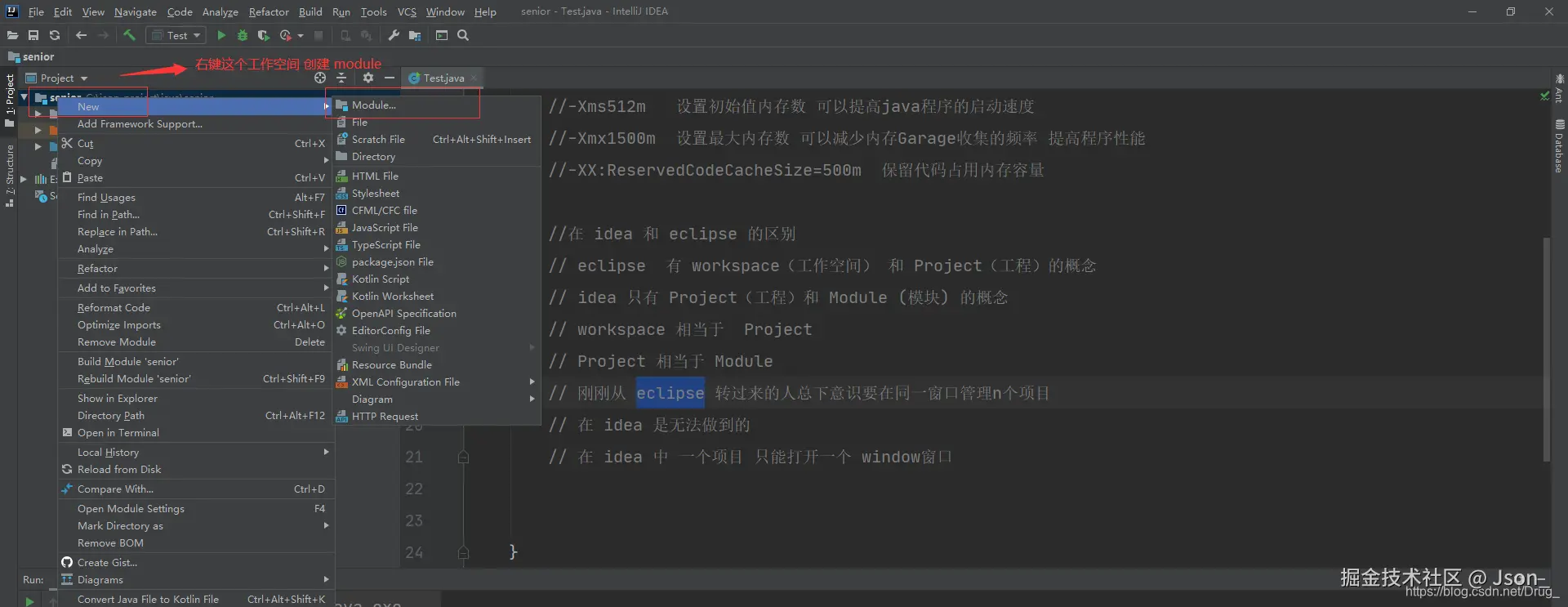This screenshot has height=607, width=1568.
Task: Click Select Opened File target icon
Action: 320,78
